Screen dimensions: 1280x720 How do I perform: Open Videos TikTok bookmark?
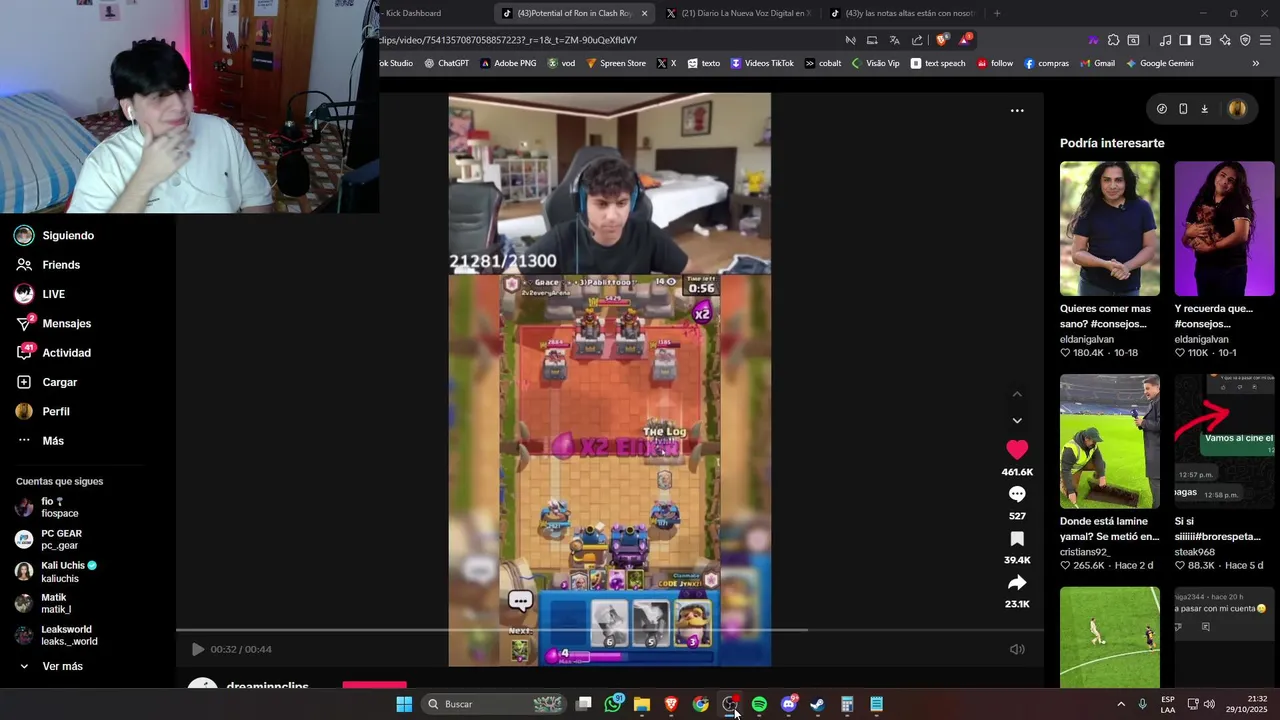click(762, 63)
